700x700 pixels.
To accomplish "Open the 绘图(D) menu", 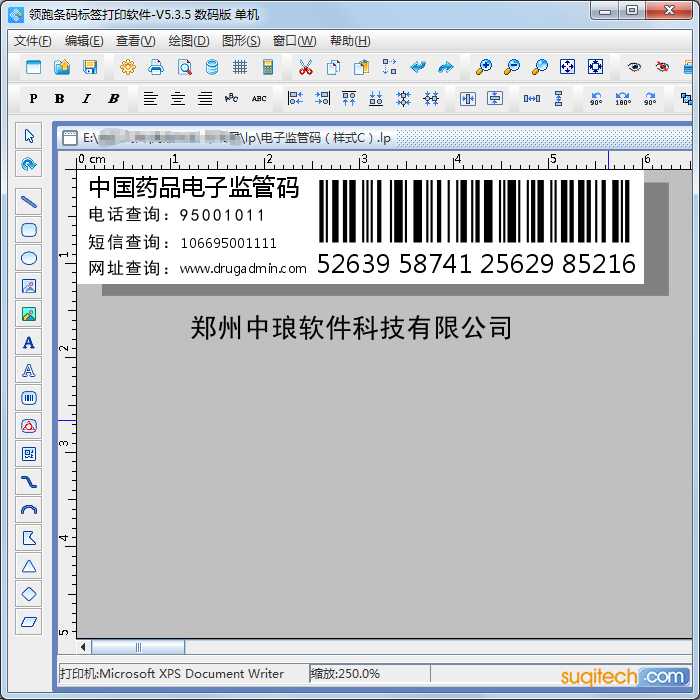I will click(189, 41).
